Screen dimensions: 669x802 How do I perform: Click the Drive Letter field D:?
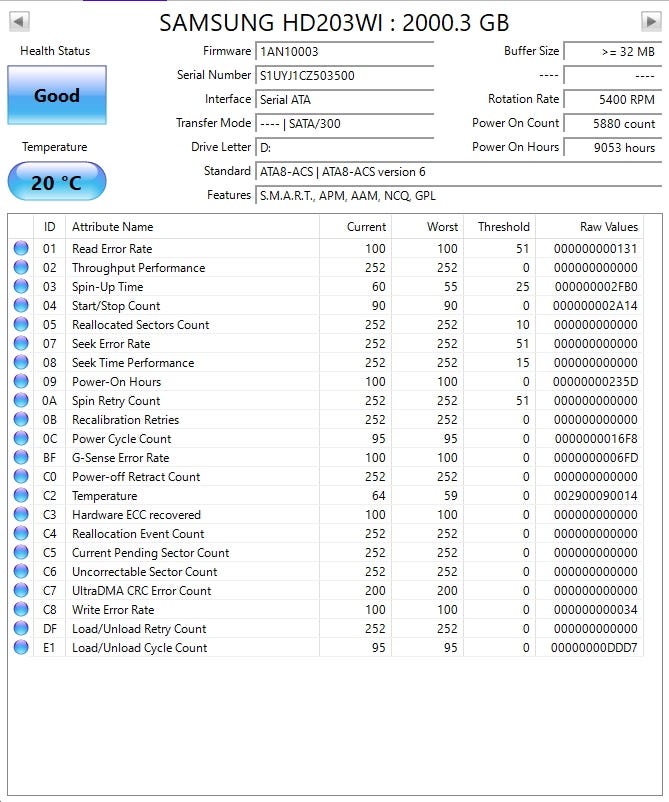[344, 147]
